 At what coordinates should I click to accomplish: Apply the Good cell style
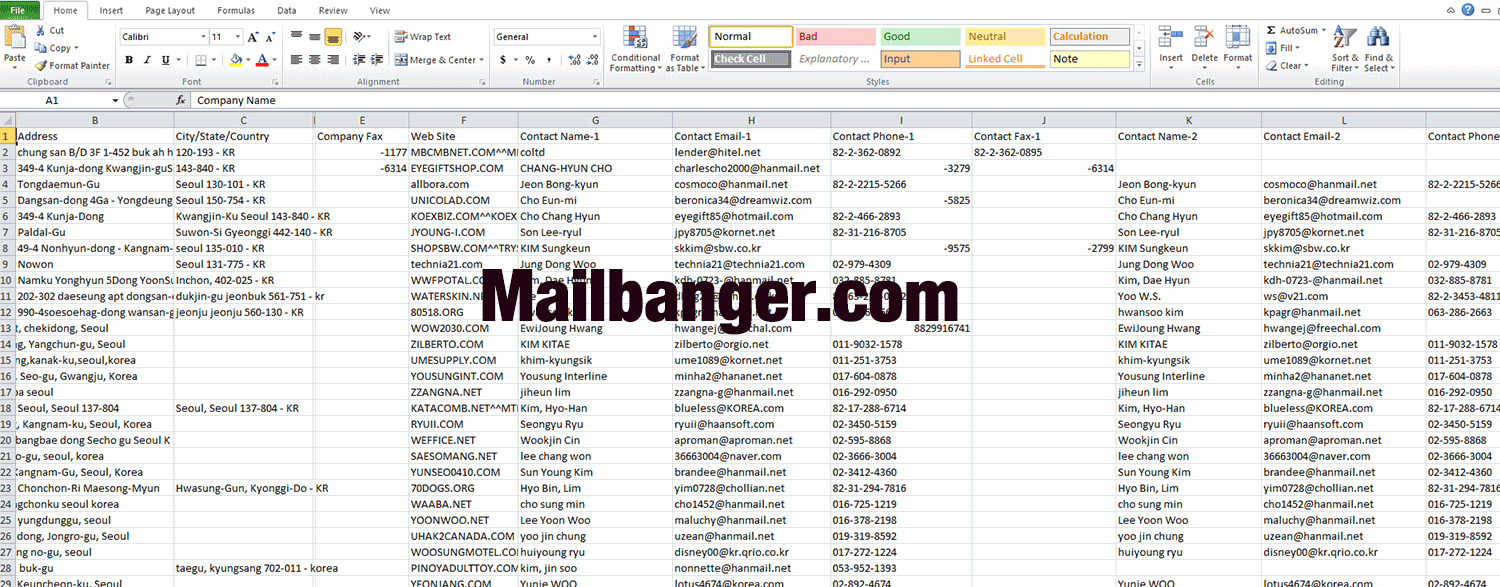(921, 37)
